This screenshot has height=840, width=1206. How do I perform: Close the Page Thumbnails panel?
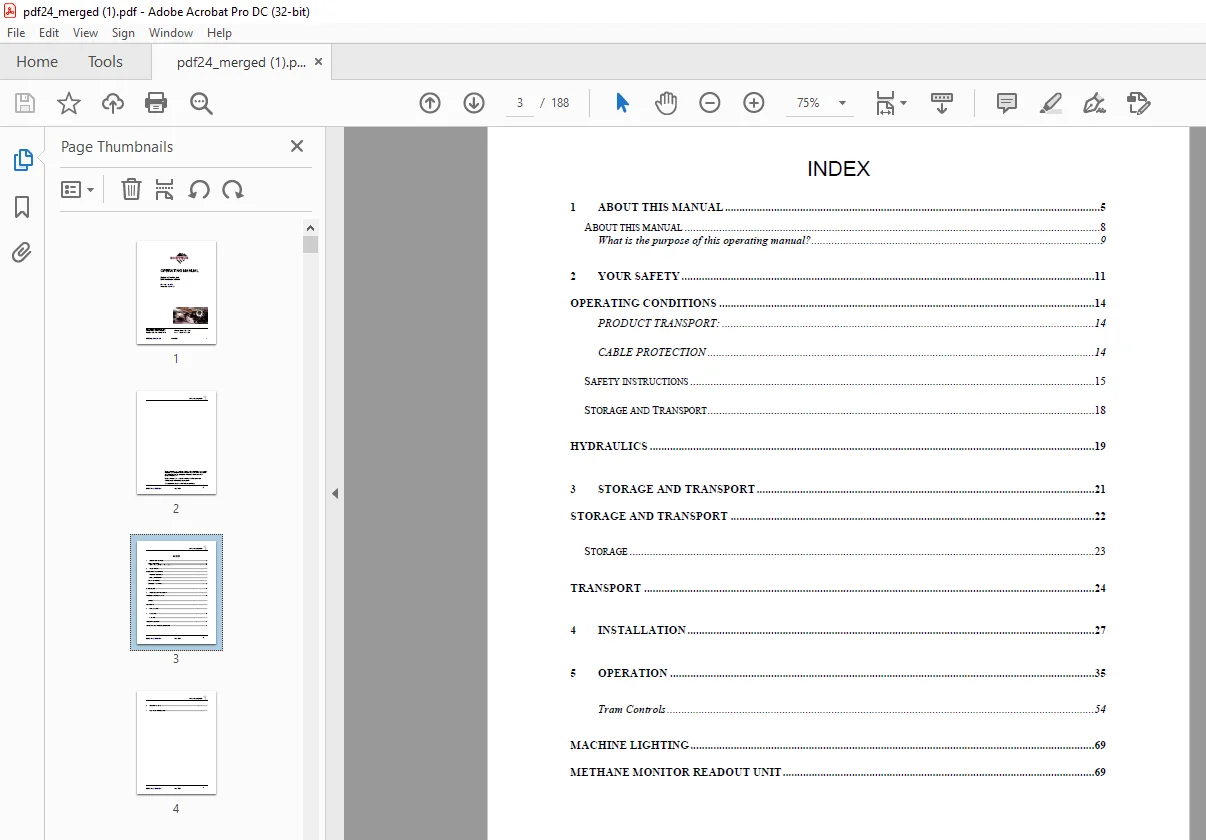296,146
